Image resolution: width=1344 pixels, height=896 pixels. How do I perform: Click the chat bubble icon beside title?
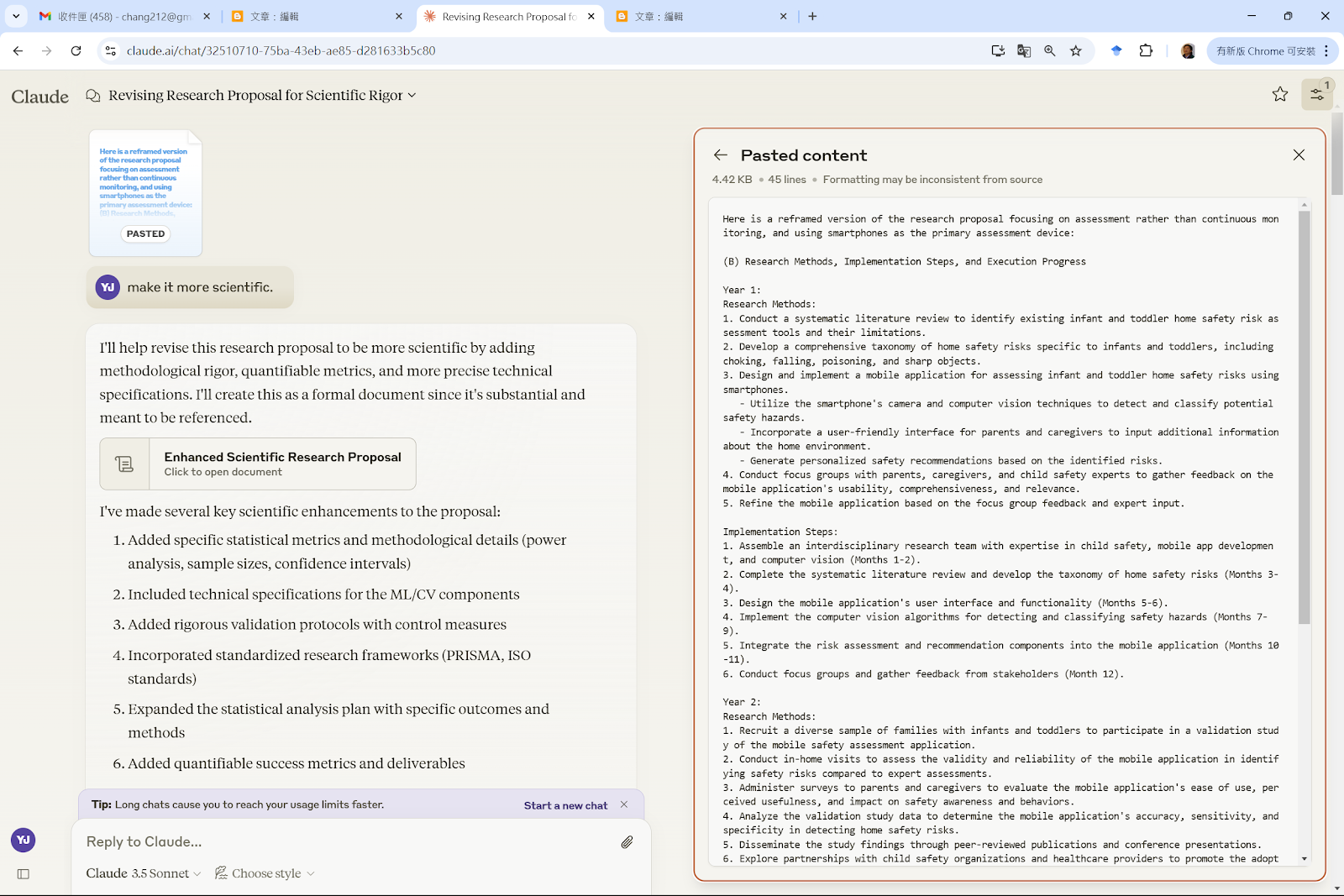[93, 96]
